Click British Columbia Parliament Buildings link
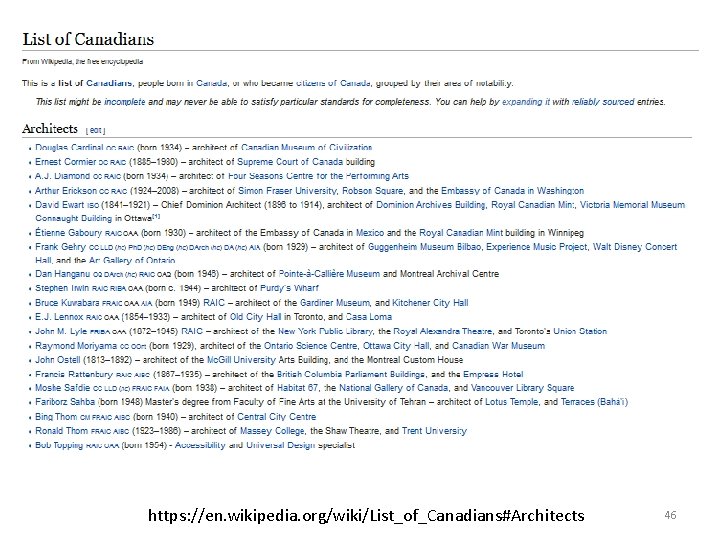 pyautogui.click(x=351, y=374)
